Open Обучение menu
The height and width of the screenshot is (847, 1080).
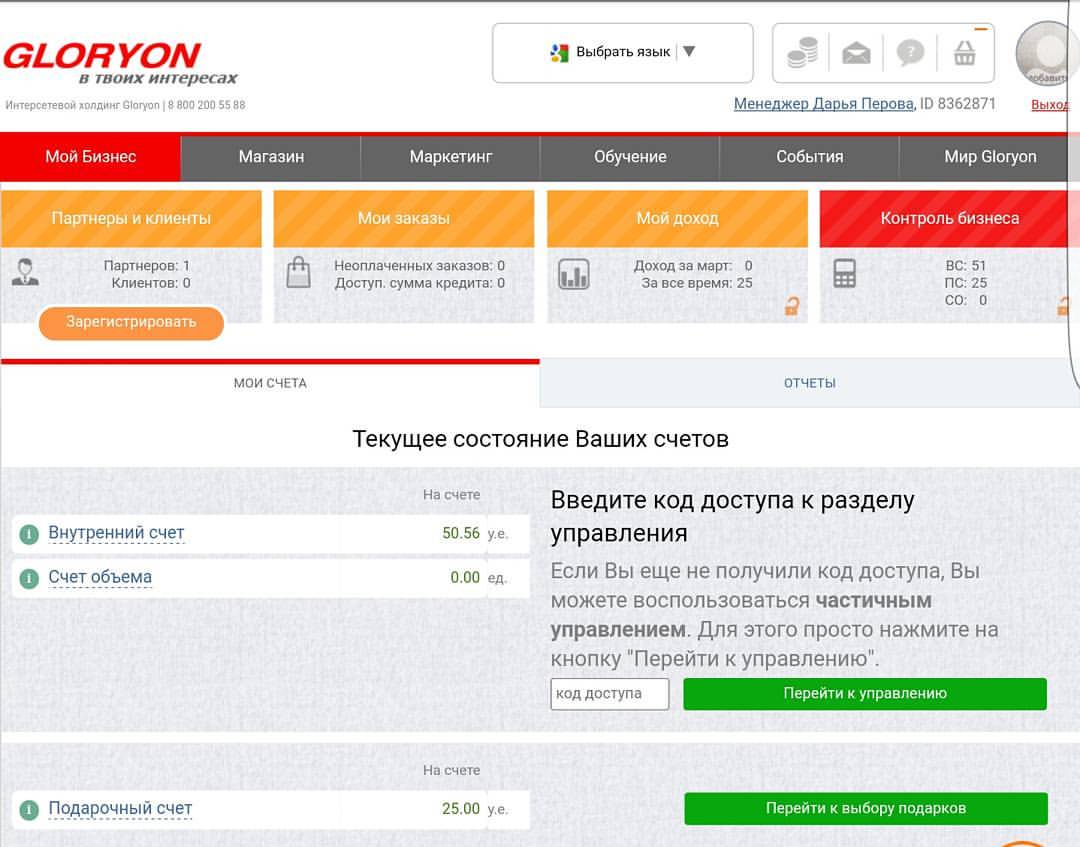point(630,157)
